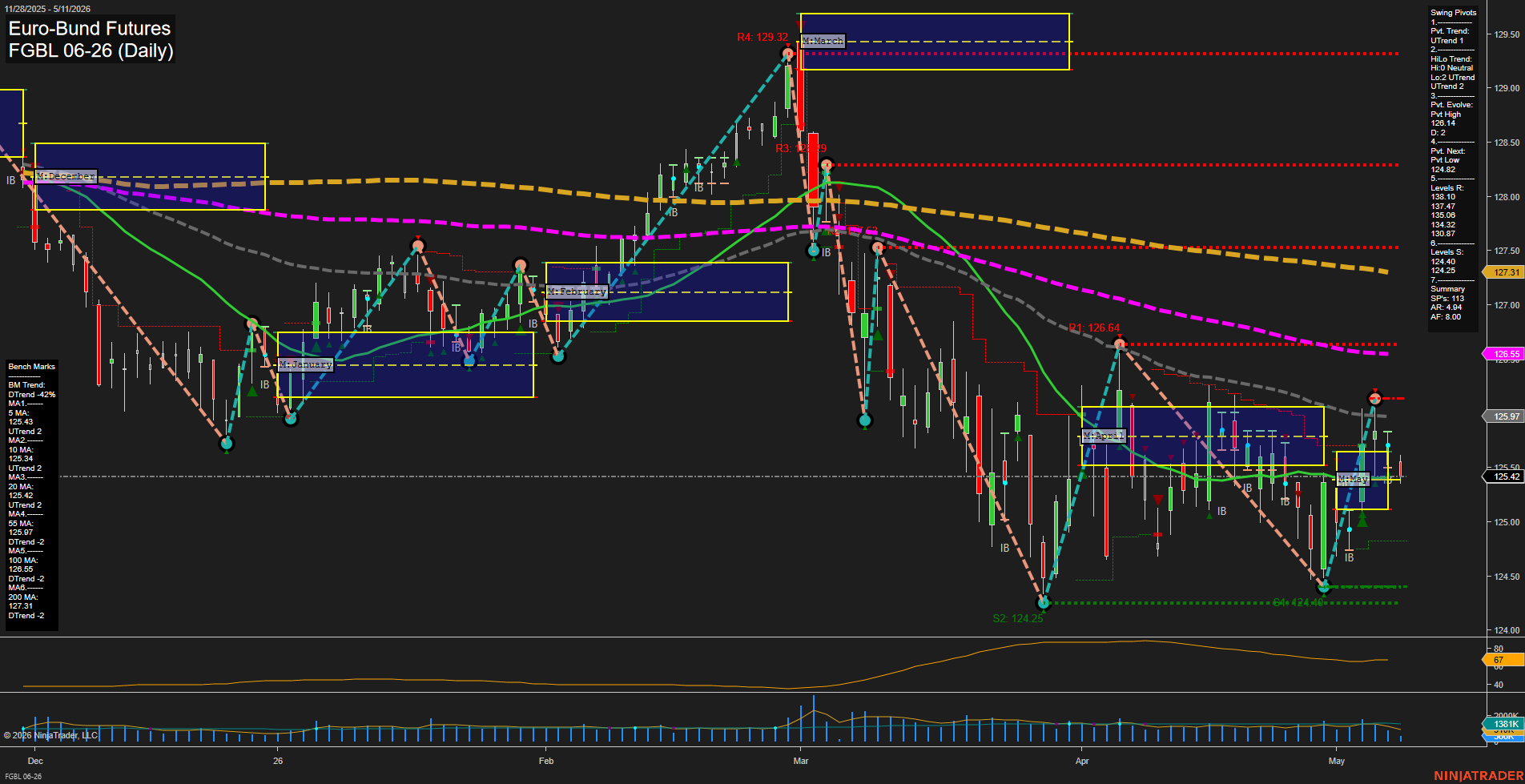1525x784 pixels.
Task: Select the M:January monthly range label
Action: [305, 364]
